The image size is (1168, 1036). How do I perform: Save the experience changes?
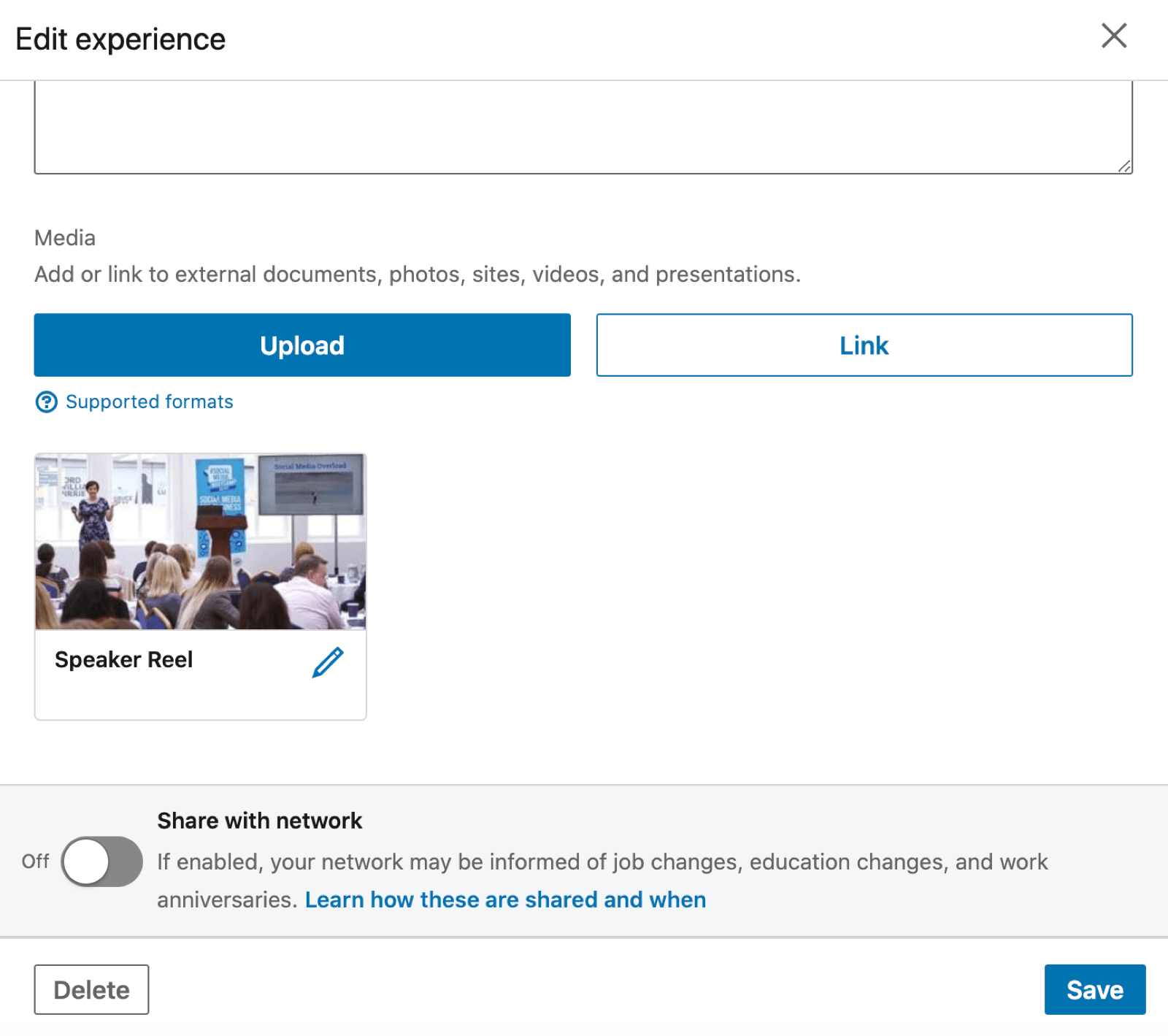(1095, 989)
